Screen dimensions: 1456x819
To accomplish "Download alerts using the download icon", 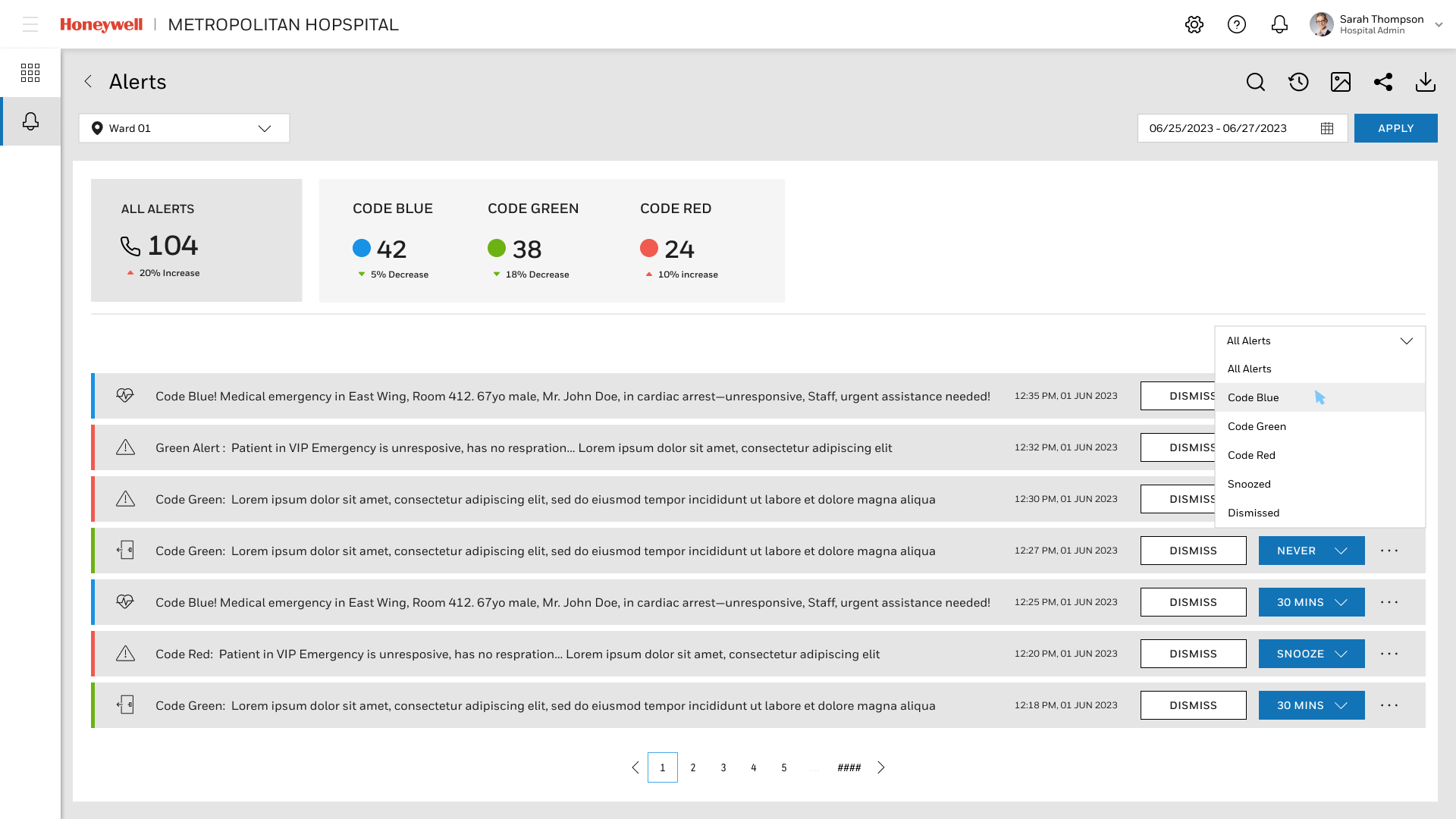I will (1426, 82).
